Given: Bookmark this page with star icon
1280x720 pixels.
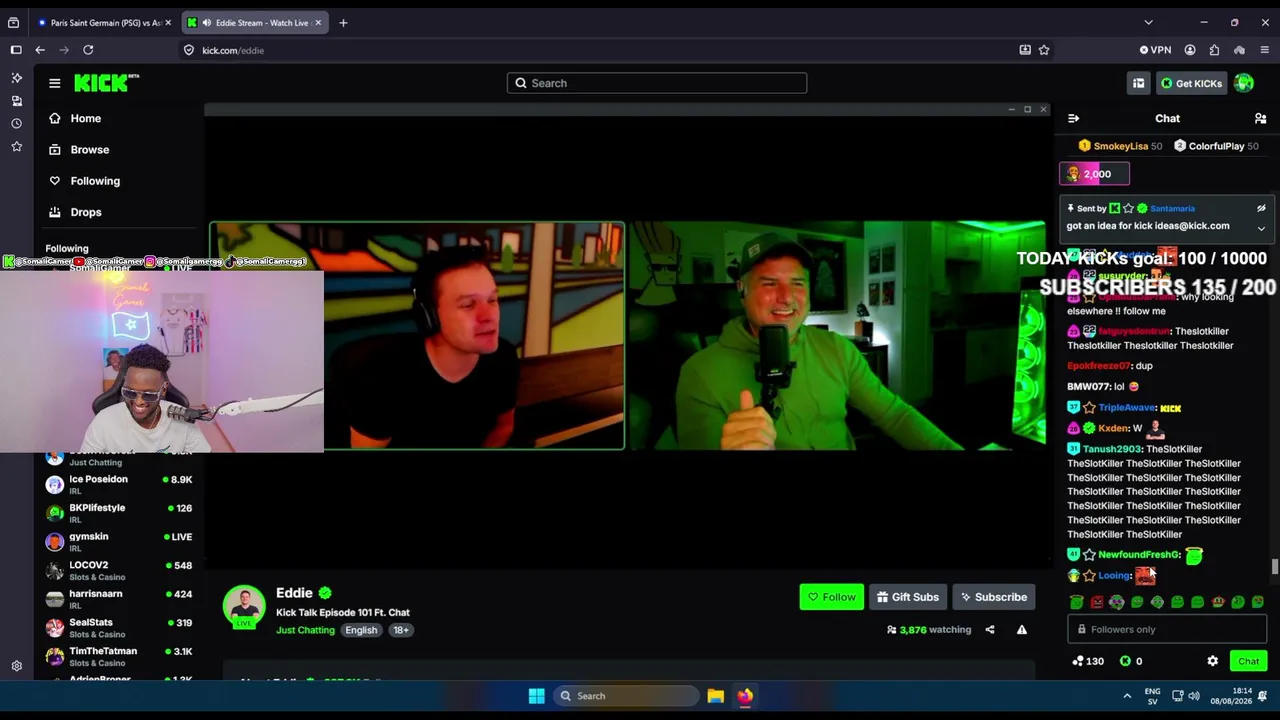Looking at the screenshot, I should pos(1044,50).
